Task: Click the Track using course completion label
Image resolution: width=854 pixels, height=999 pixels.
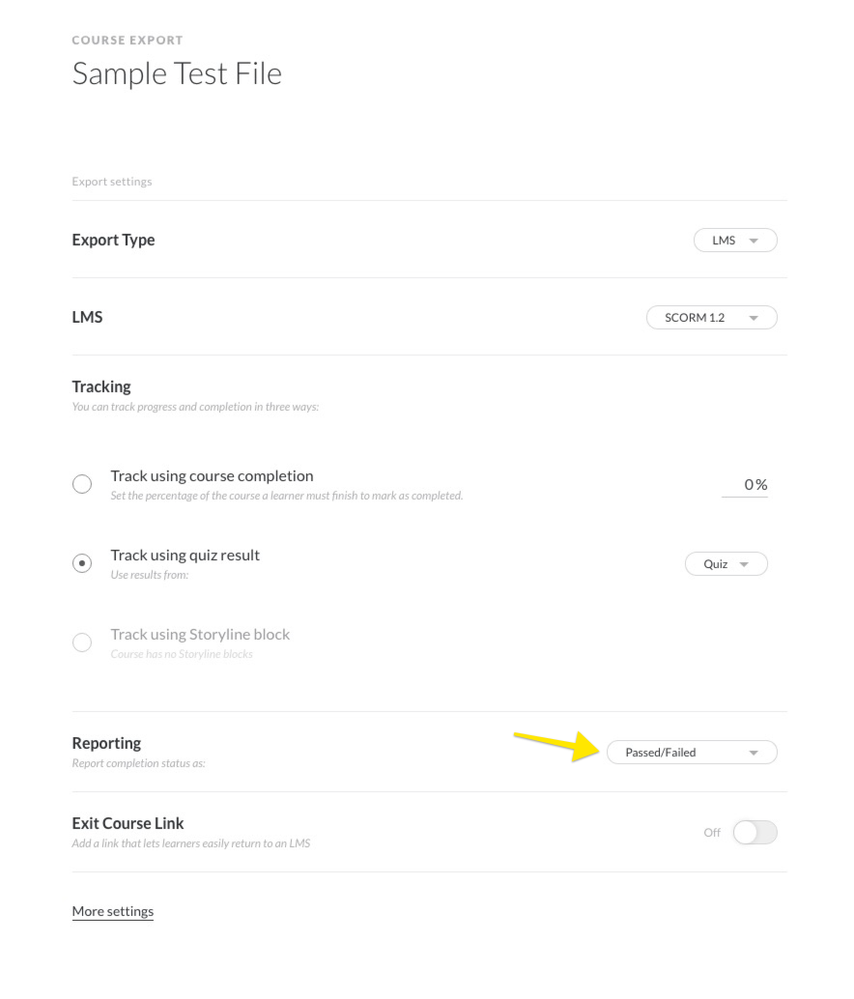Action: coord(212,476)
